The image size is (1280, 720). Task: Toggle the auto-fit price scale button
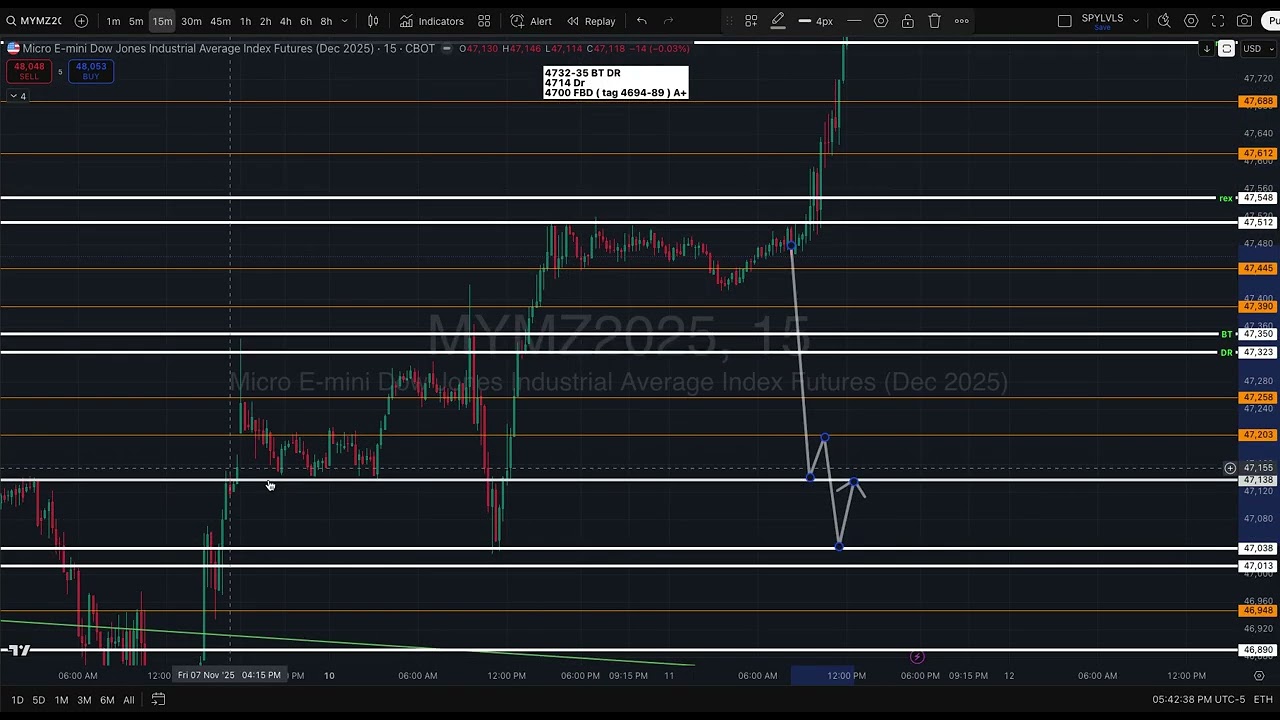[1227, 48]
